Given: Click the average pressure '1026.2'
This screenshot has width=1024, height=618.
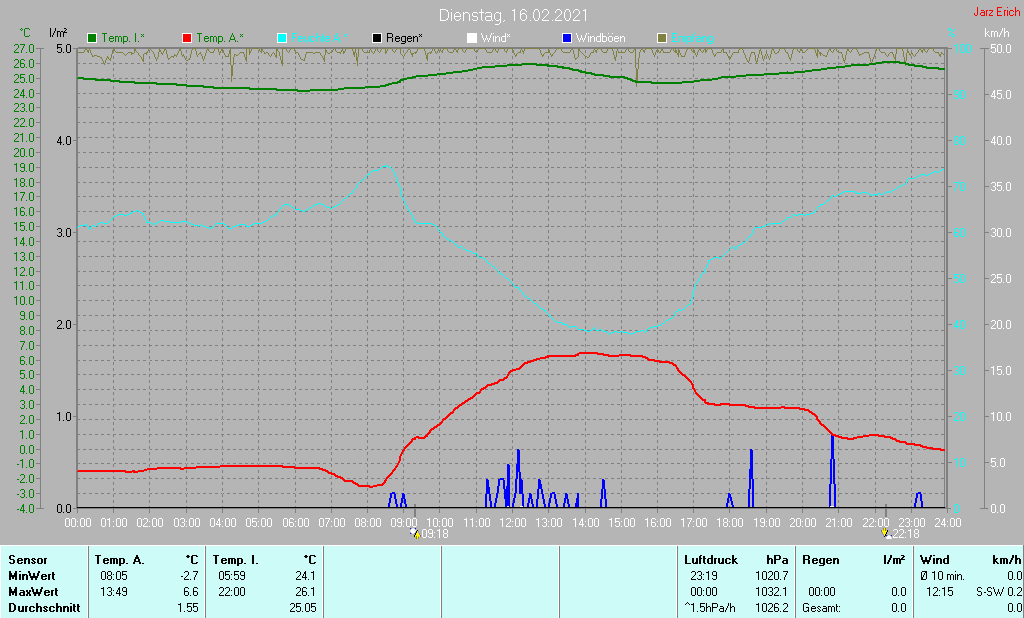Looking at the screenshot, I should pos(771,608).
